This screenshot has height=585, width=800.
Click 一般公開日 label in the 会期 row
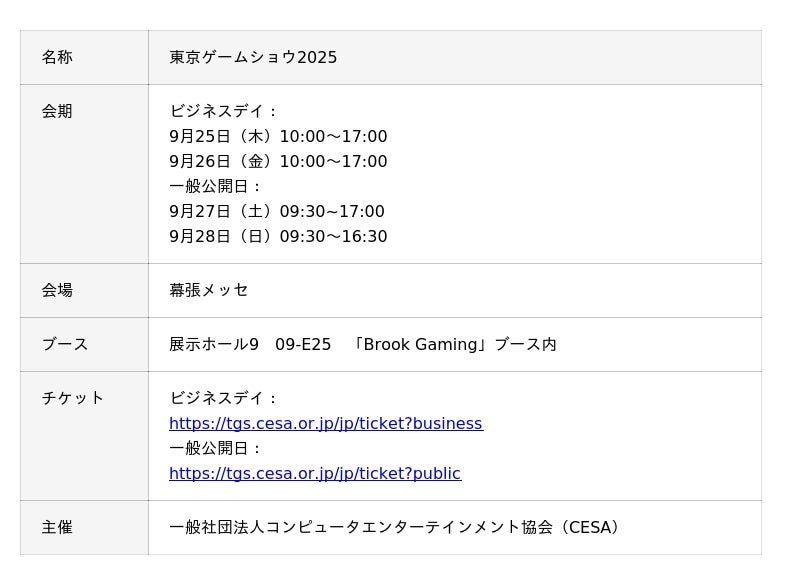[x=215, y=186]
